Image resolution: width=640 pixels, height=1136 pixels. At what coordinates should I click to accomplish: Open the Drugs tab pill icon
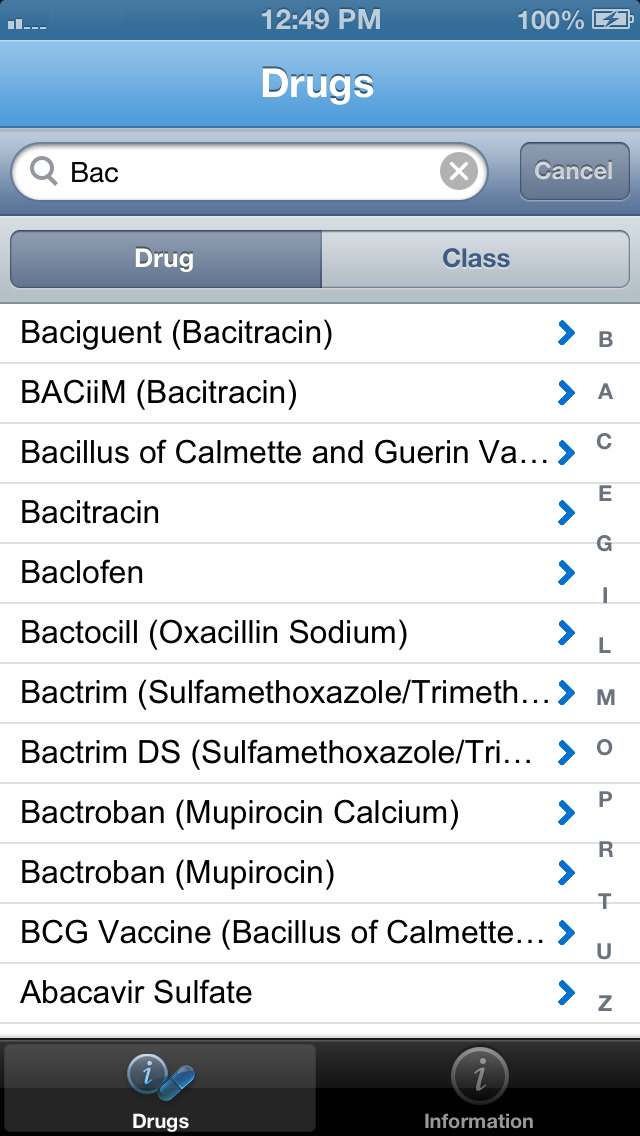pos(160,1076)
